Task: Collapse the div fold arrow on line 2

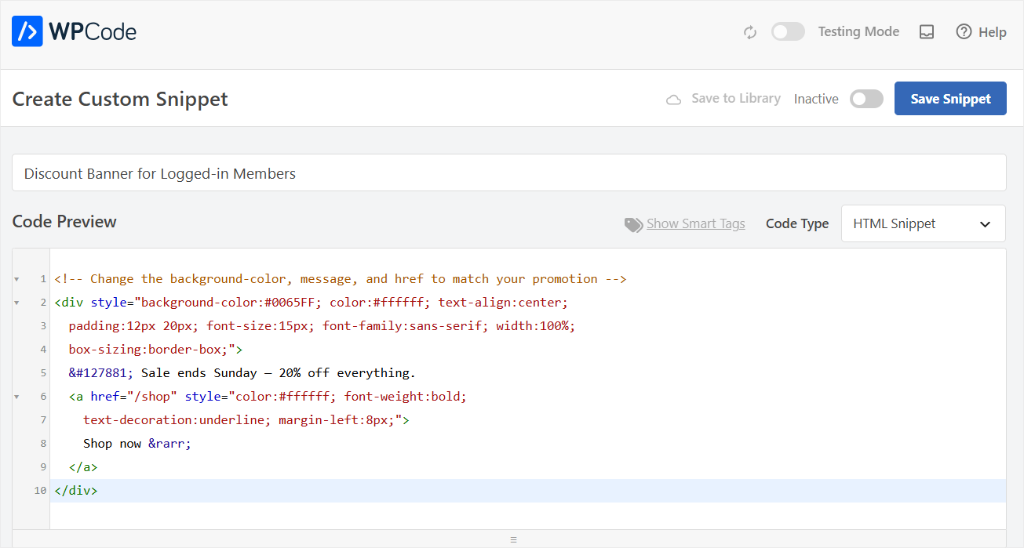Action: point(17,303)
